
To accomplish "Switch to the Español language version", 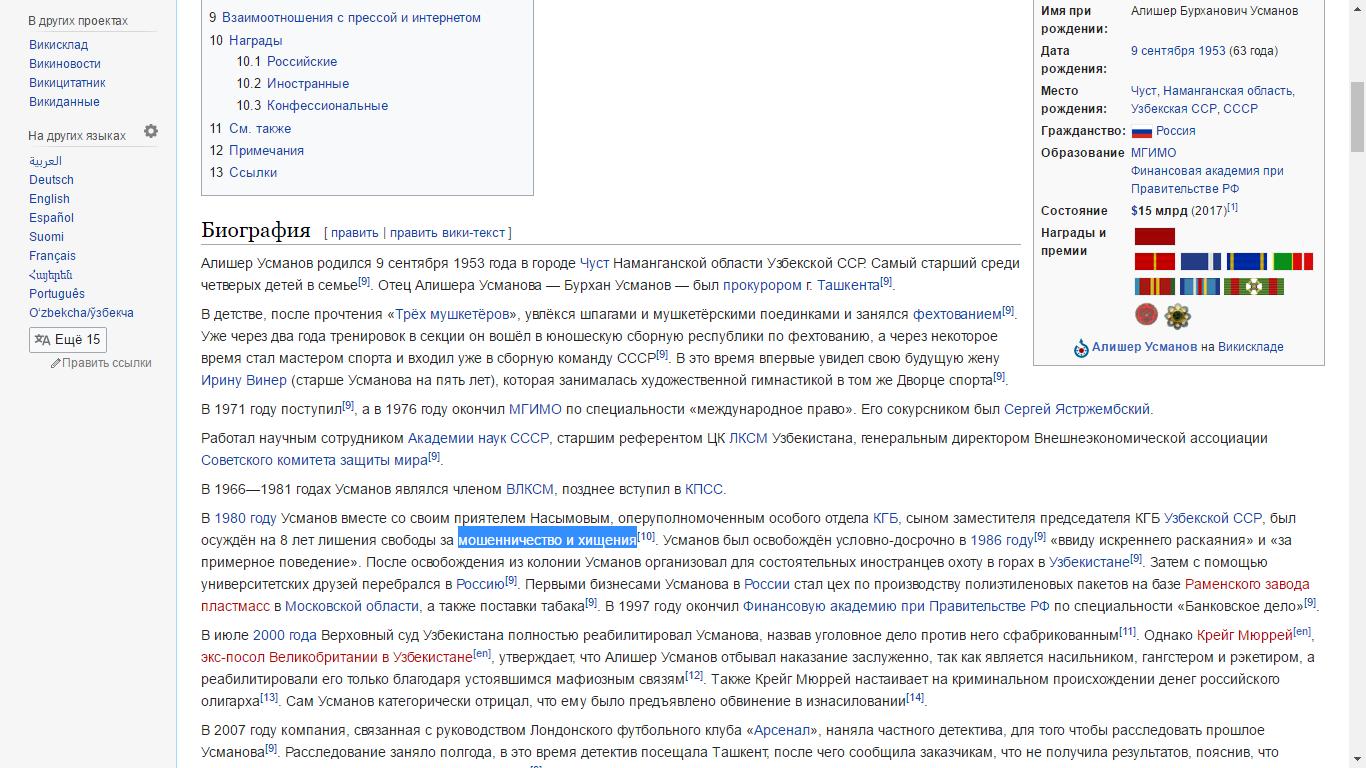I will [51, 218].
